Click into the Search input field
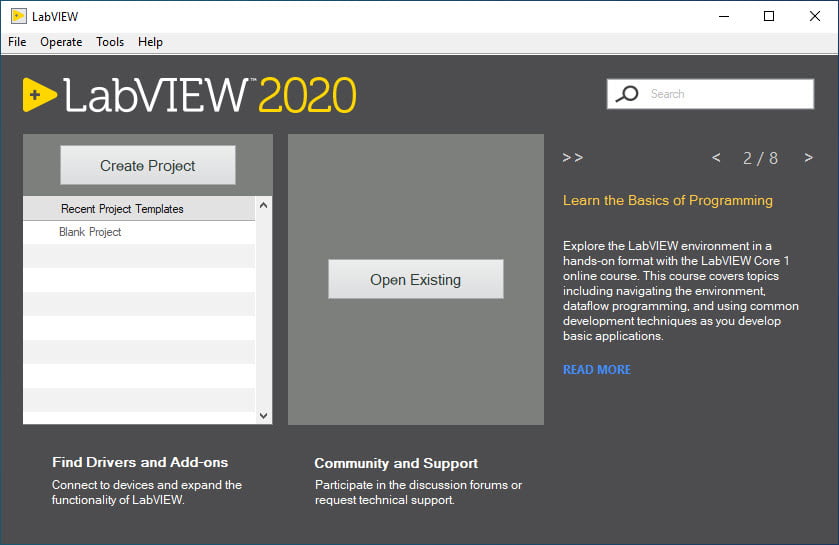Image resolution: width=839 pixels, height=545 pixels. click(711, 94)
